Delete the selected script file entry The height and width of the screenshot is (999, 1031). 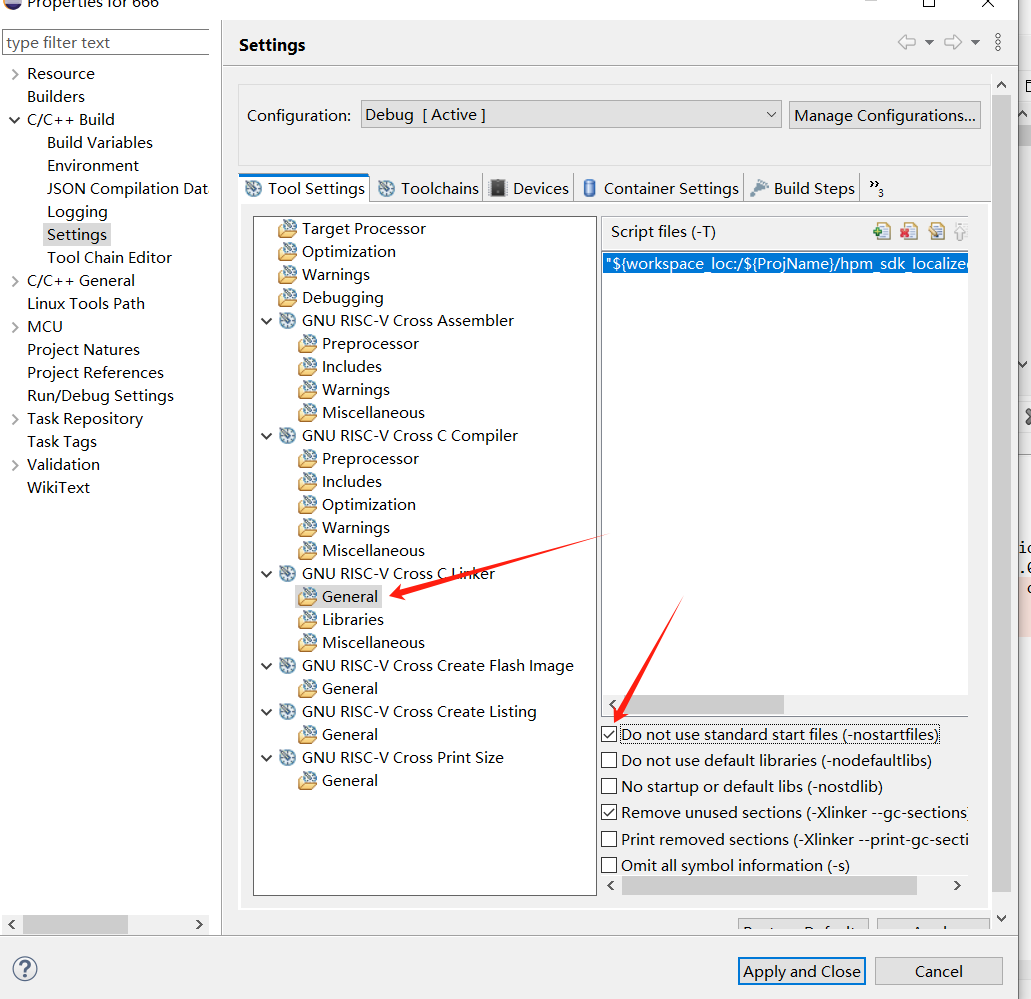click(x=909, y=231)
